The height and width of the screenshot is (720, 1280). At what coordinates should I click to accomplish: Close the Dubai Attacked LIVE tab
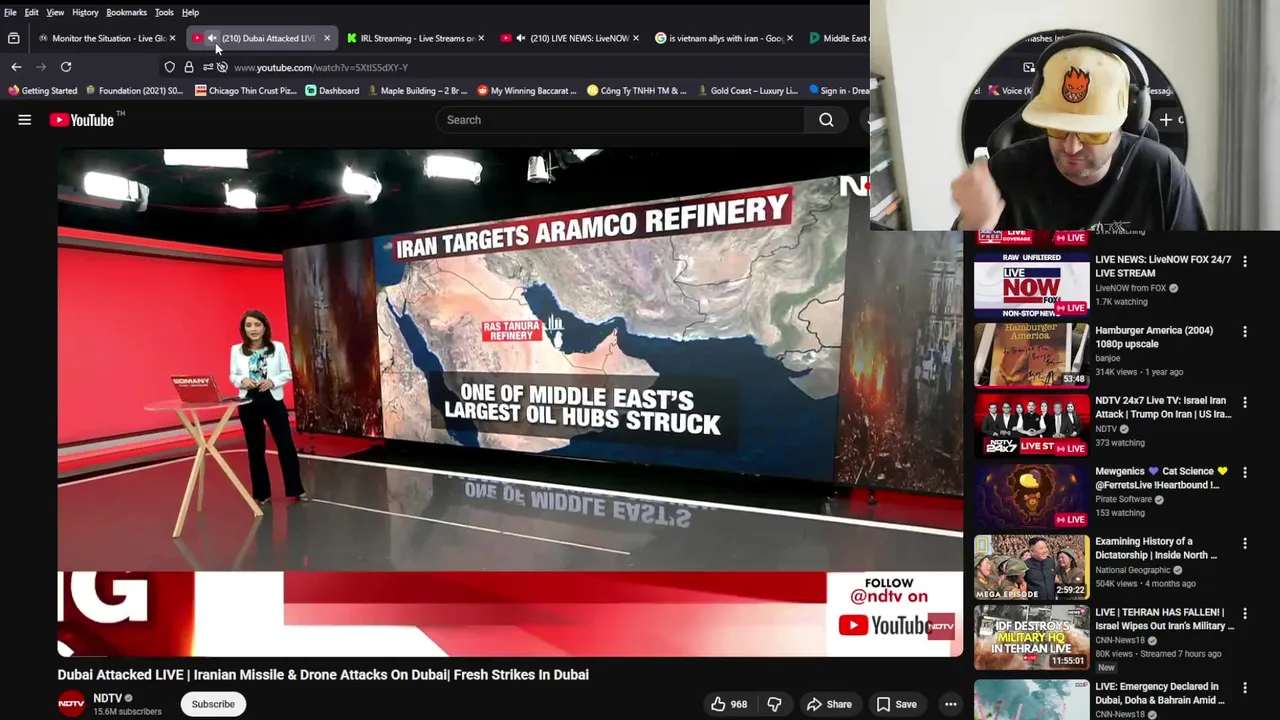[x=326, y=38]
